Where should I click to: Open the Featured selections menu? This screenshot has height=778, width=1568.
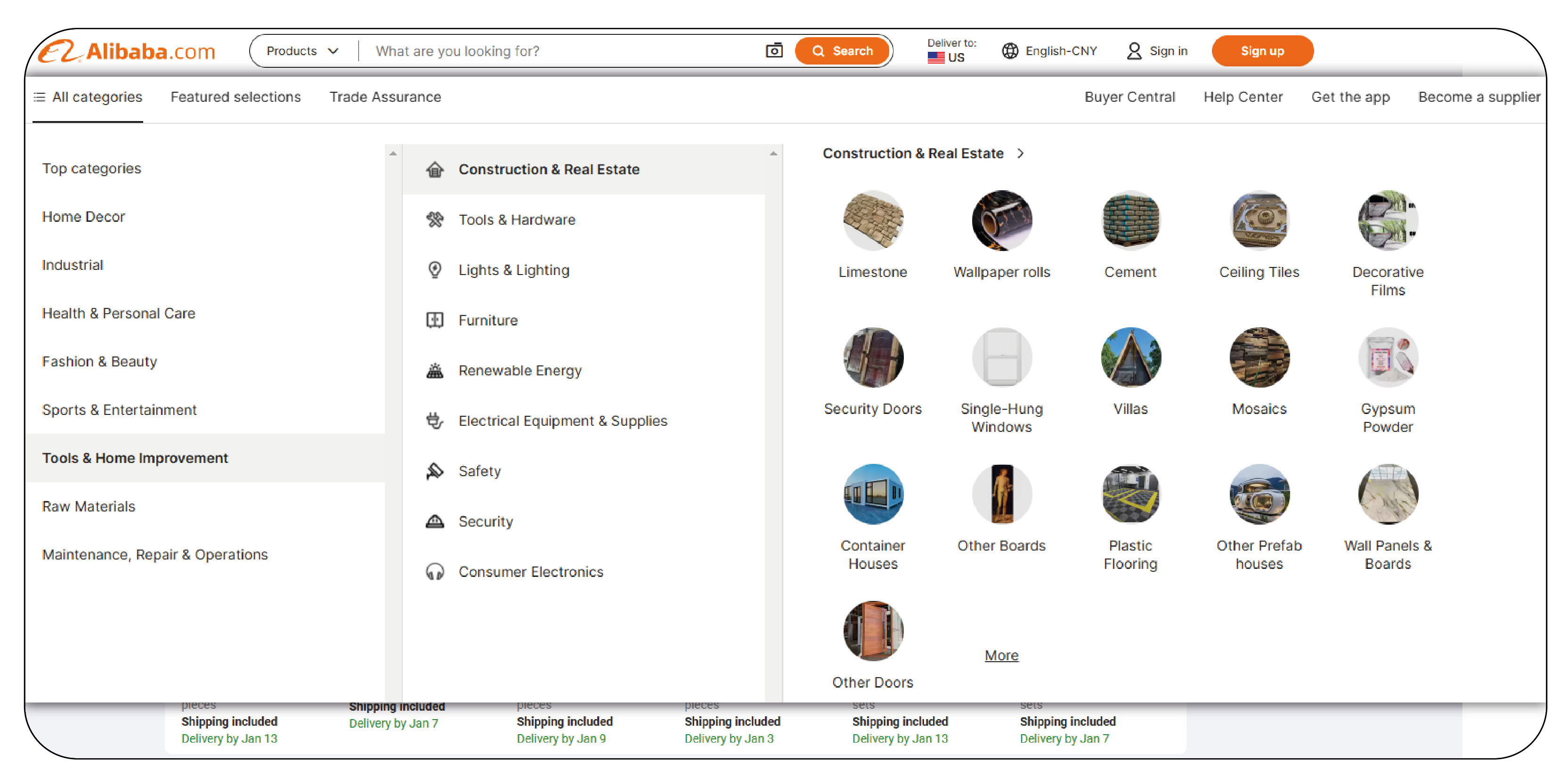tap(236, 97)
